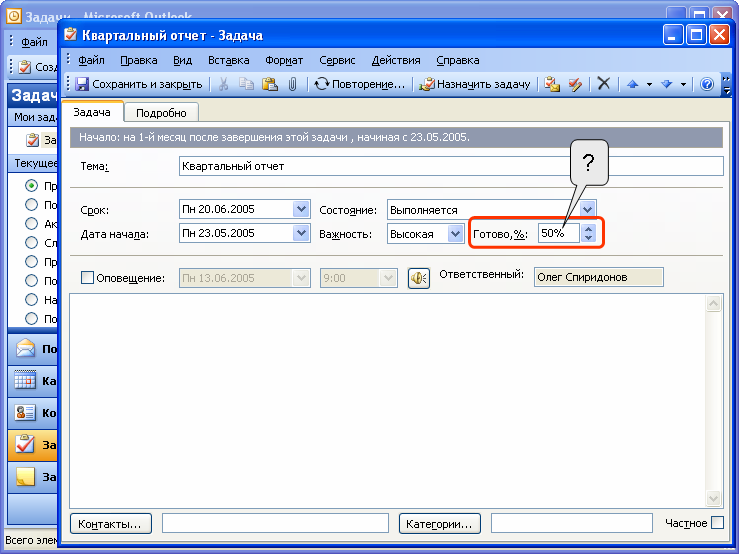
Task: Open the Вид menu
Action: (182, 60)
